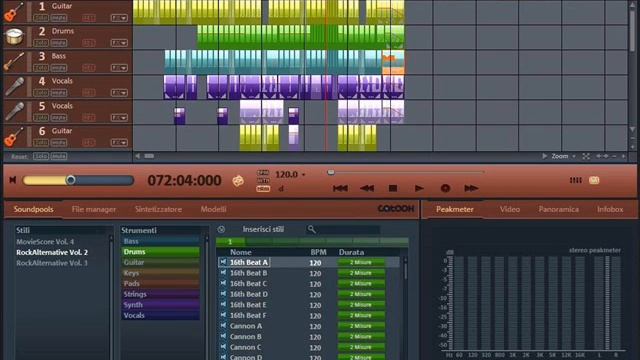Click the round icon left of Inserisci stili

tap(221, 229)
